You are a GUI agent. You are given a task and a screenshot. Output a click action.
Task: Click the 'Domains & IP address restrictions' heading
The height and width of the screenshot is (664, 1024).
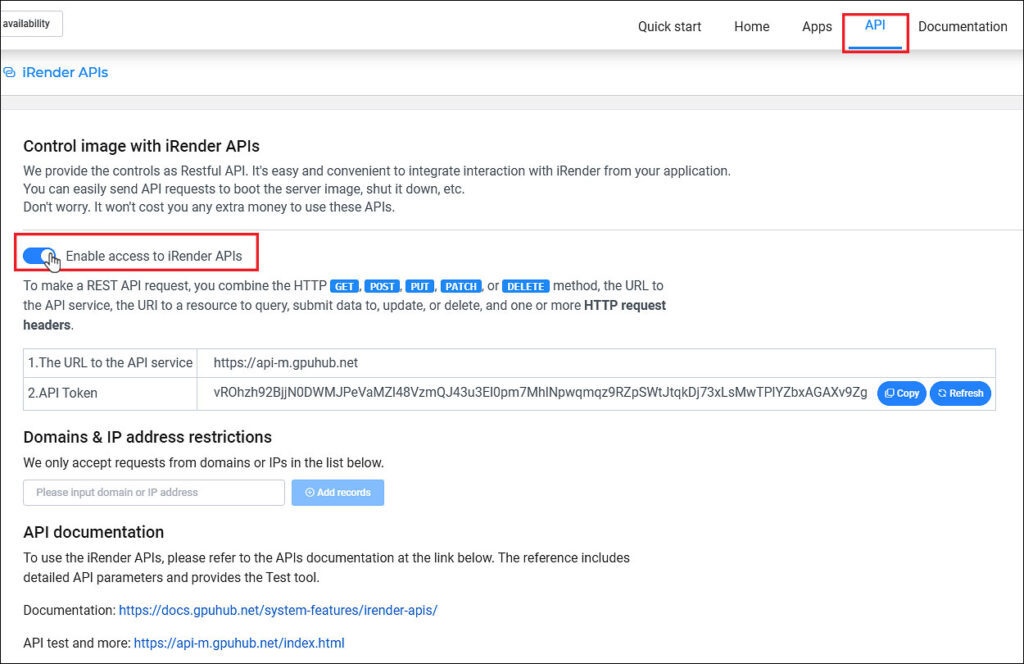click(148, 437)
